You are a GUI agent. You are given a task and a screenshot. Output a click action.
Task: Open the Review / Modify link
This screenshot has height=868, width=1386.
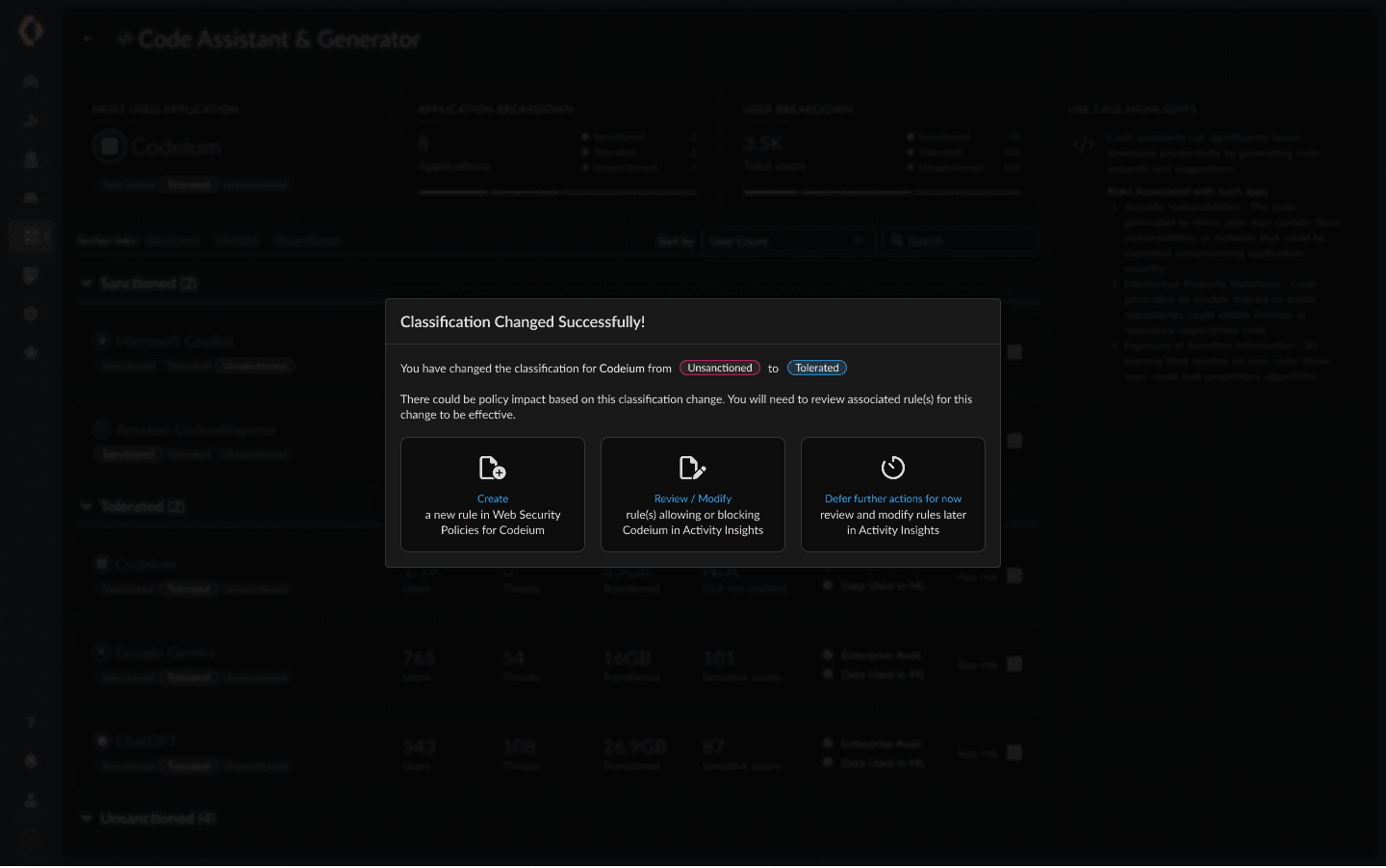pyautogui.click(x=693, y=498)
